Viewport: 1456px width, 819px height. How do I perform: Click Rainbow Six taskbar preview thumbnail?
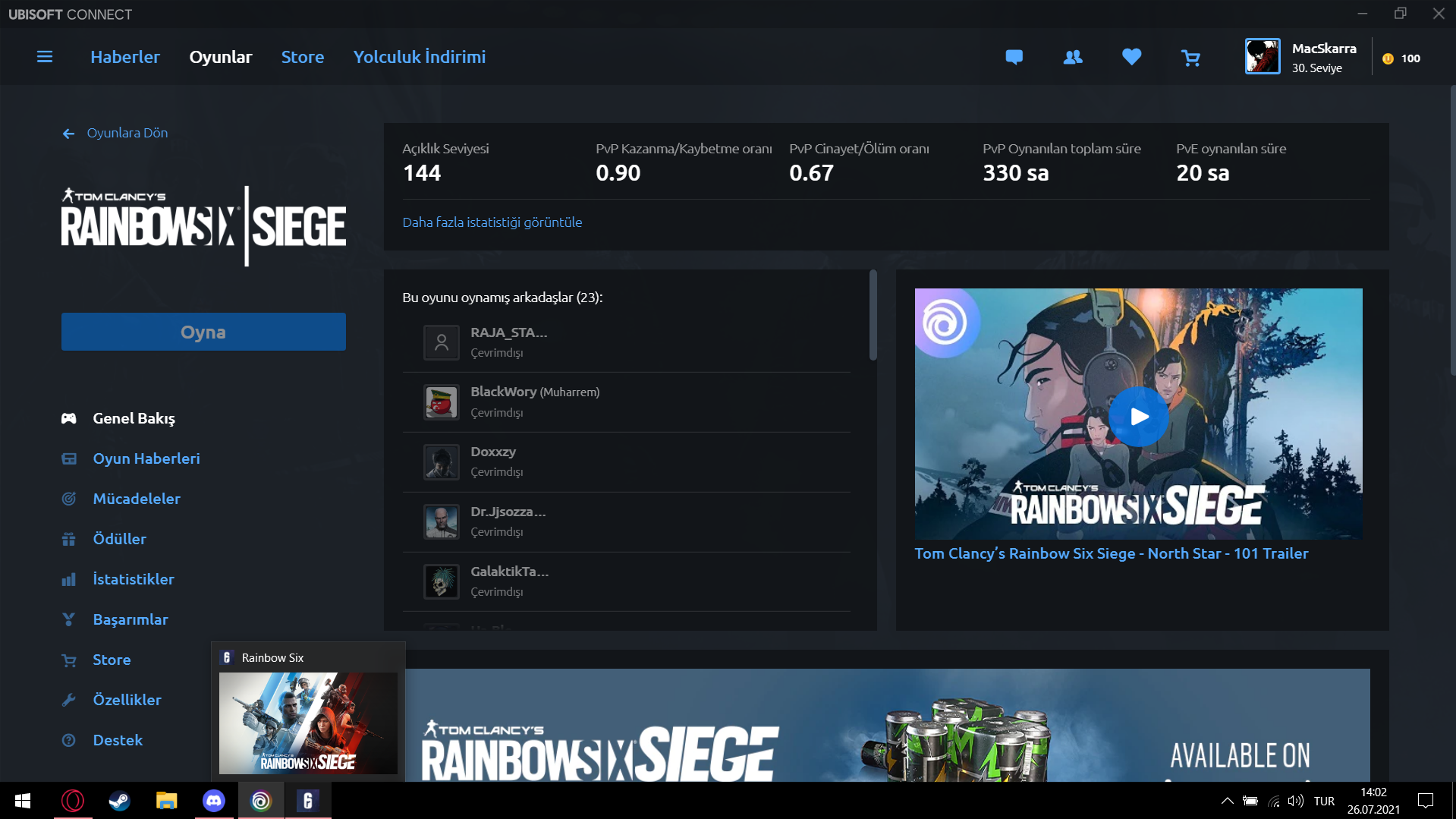[308, 723]
